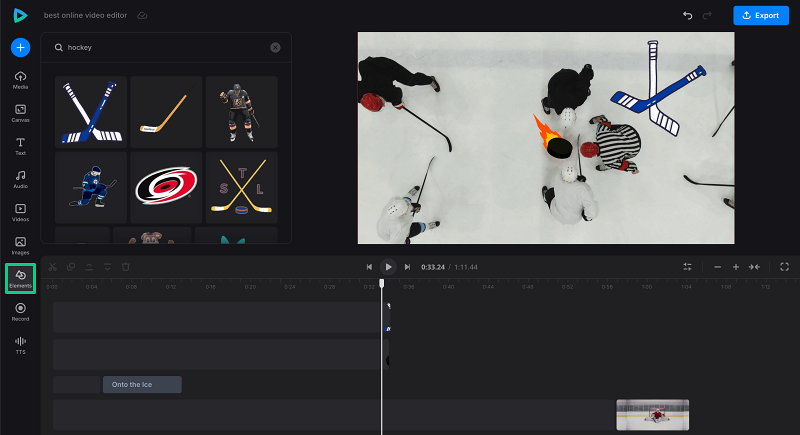Play the video preview
Viewport: 800px width, 435px height.
pos(388,267)
